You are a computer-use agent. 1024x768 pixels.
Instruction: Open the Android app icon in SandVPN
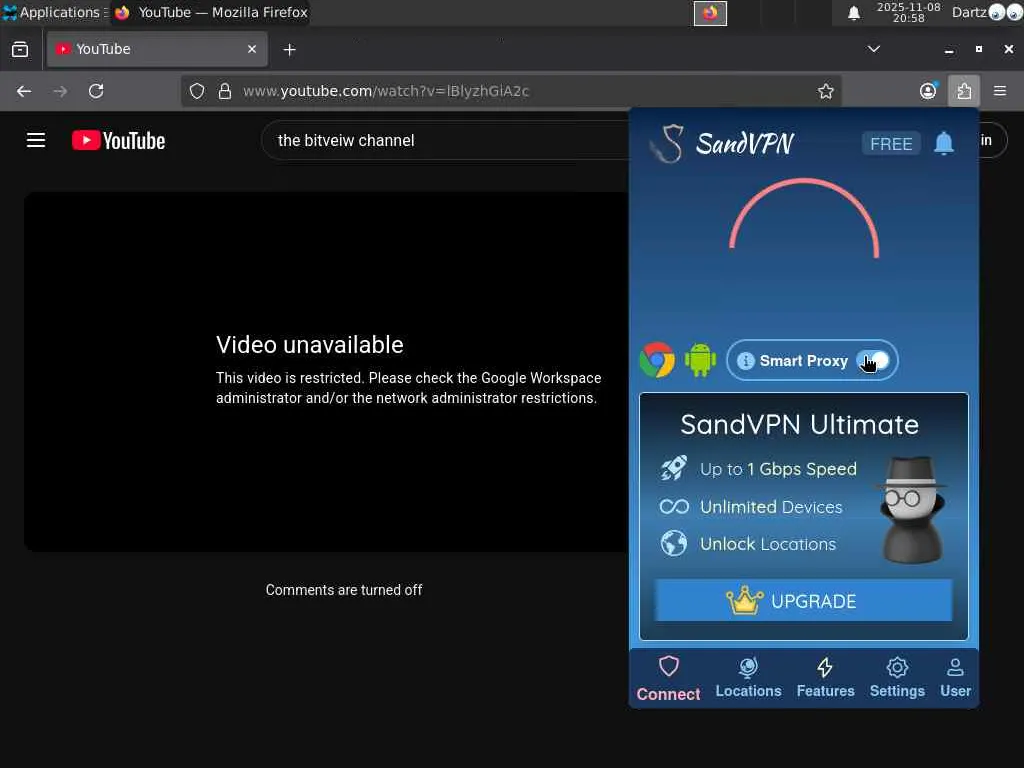[x=700, y=360]
